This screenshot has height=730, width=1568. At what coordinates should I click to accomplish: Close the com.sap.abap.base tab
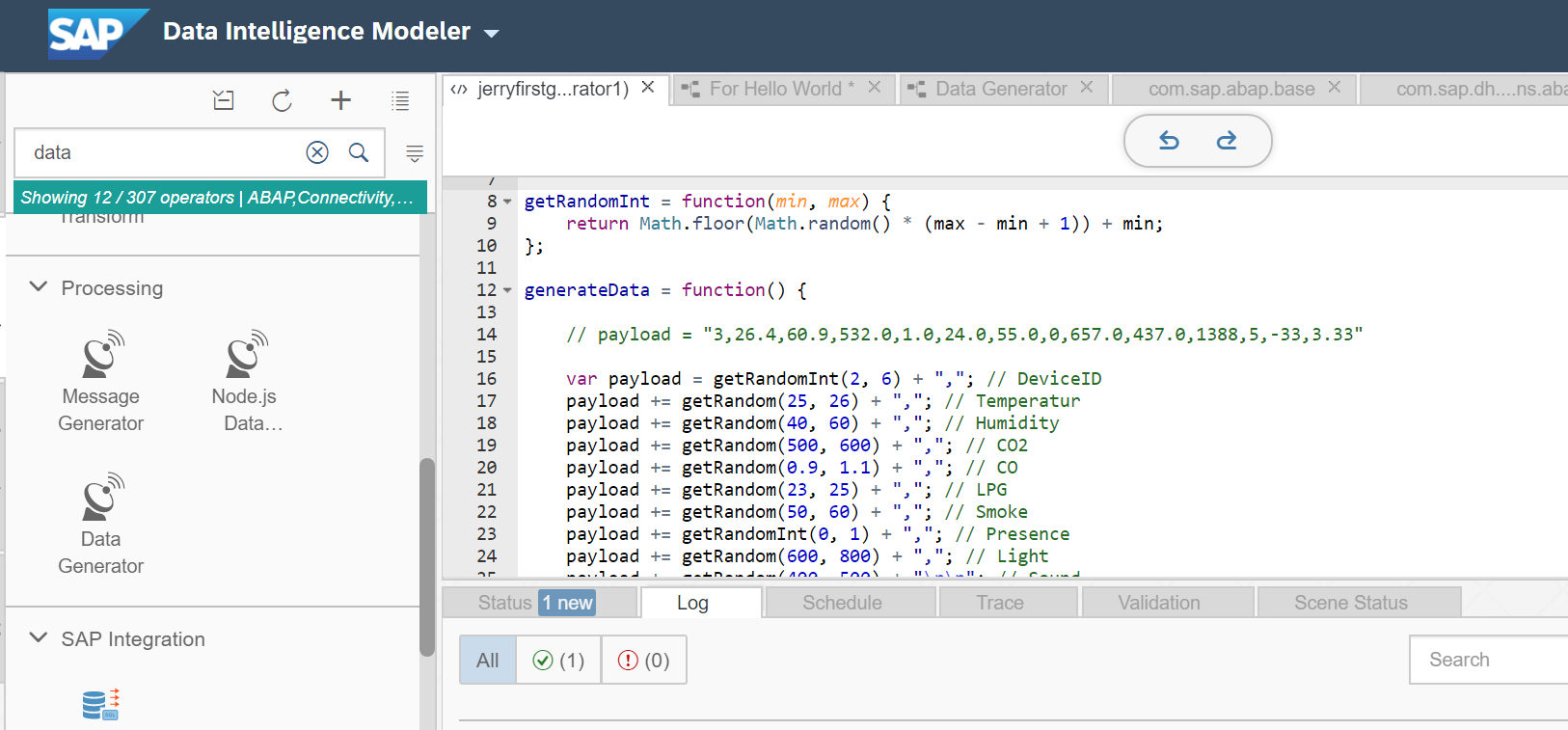(x=1335, y=87)
